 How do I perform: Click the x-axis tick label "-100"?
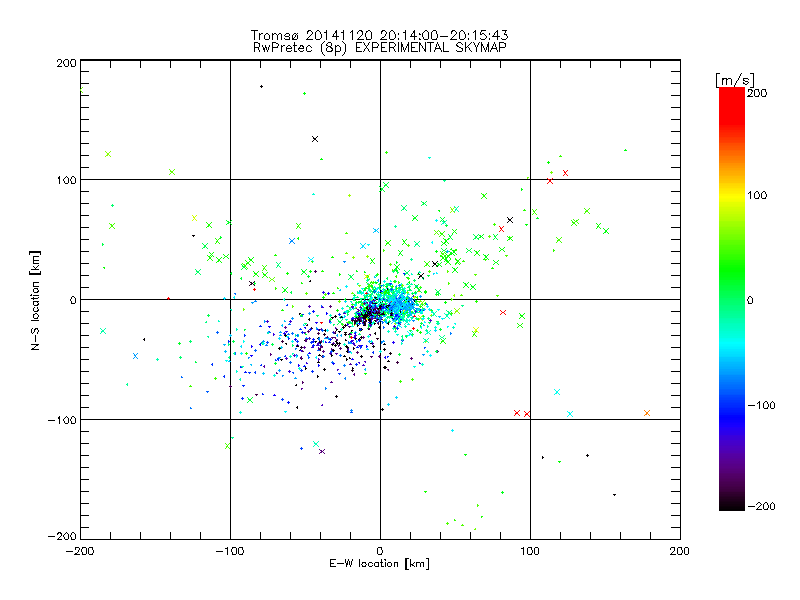(230, 551)
